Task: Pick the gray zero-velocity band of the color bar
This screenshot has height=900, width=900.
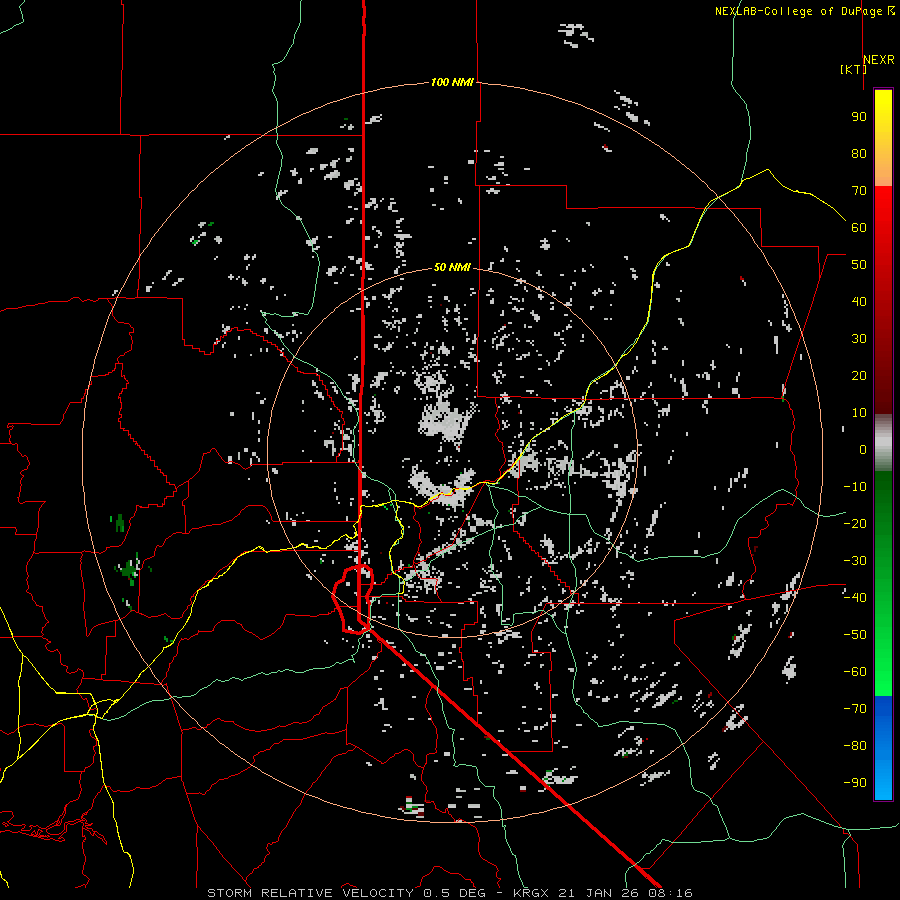Action: (x=883, y=443)
